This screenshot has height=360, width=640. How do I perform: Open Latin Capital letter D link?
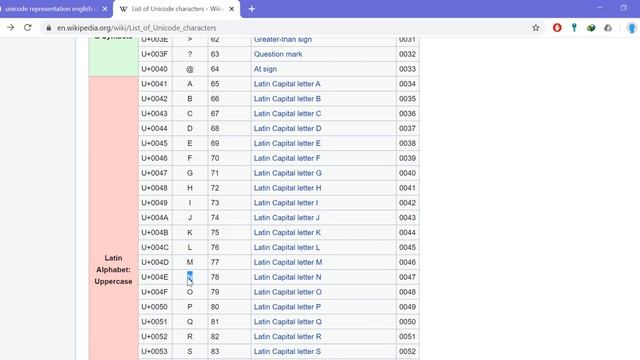click(287, 129)
